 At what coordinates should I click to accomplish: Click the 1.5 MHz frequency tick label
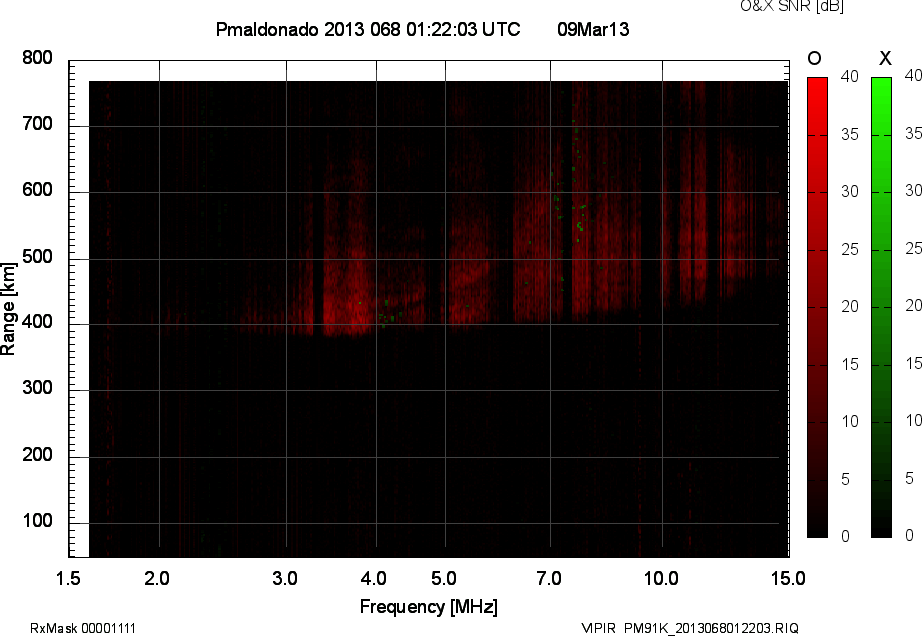[x=69, y=577]
